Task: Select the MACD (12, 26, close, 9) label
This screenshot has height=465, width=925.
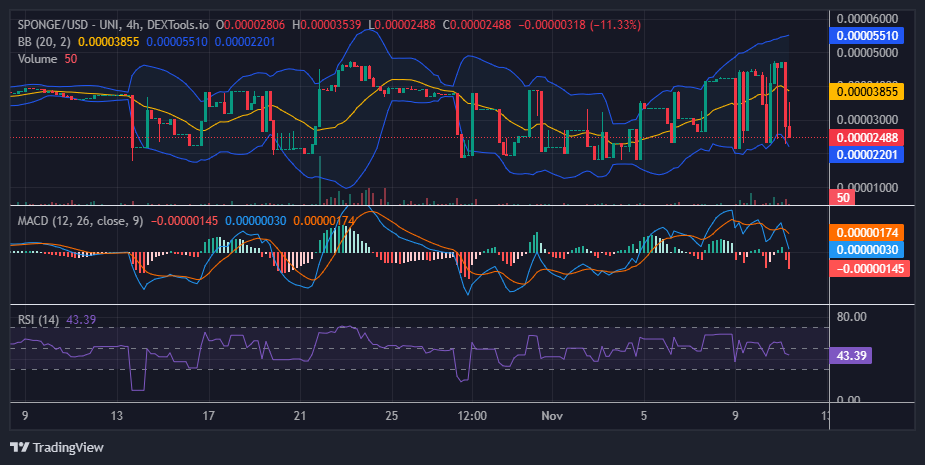Action: coord(80,221)
